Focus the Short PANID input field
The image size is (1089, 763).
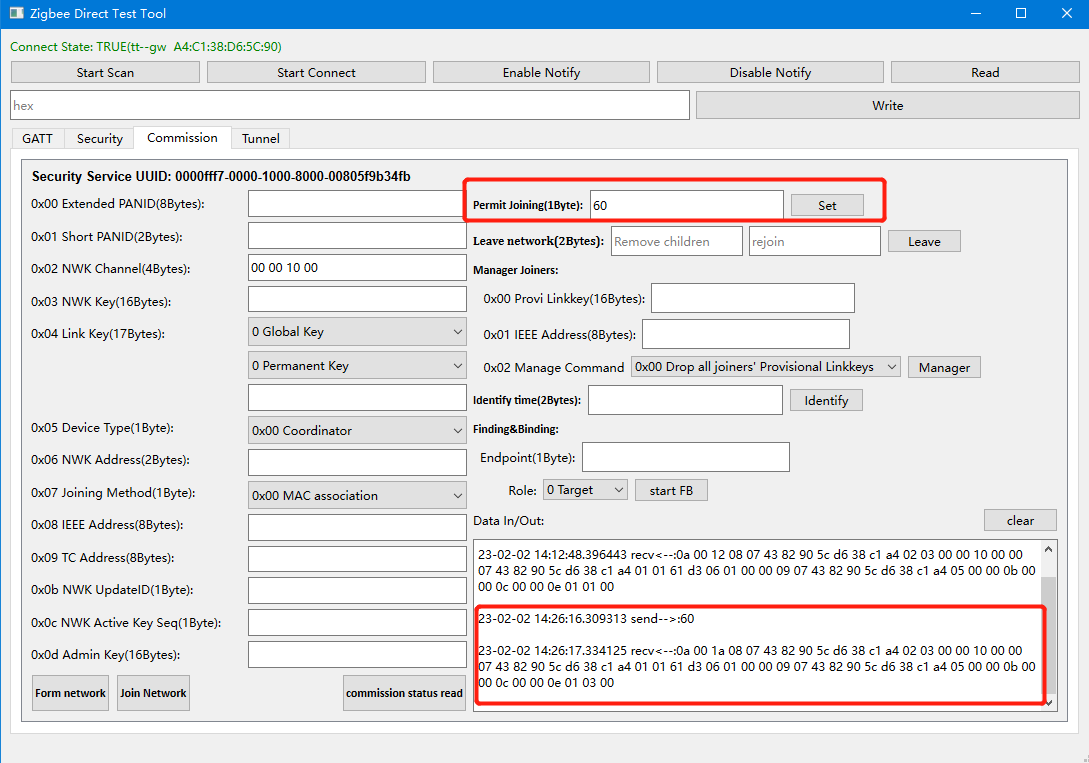click(x=357, y=236)
